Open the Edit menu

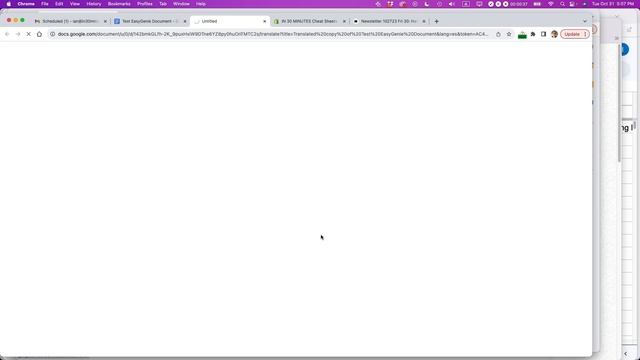coord(59,4)
